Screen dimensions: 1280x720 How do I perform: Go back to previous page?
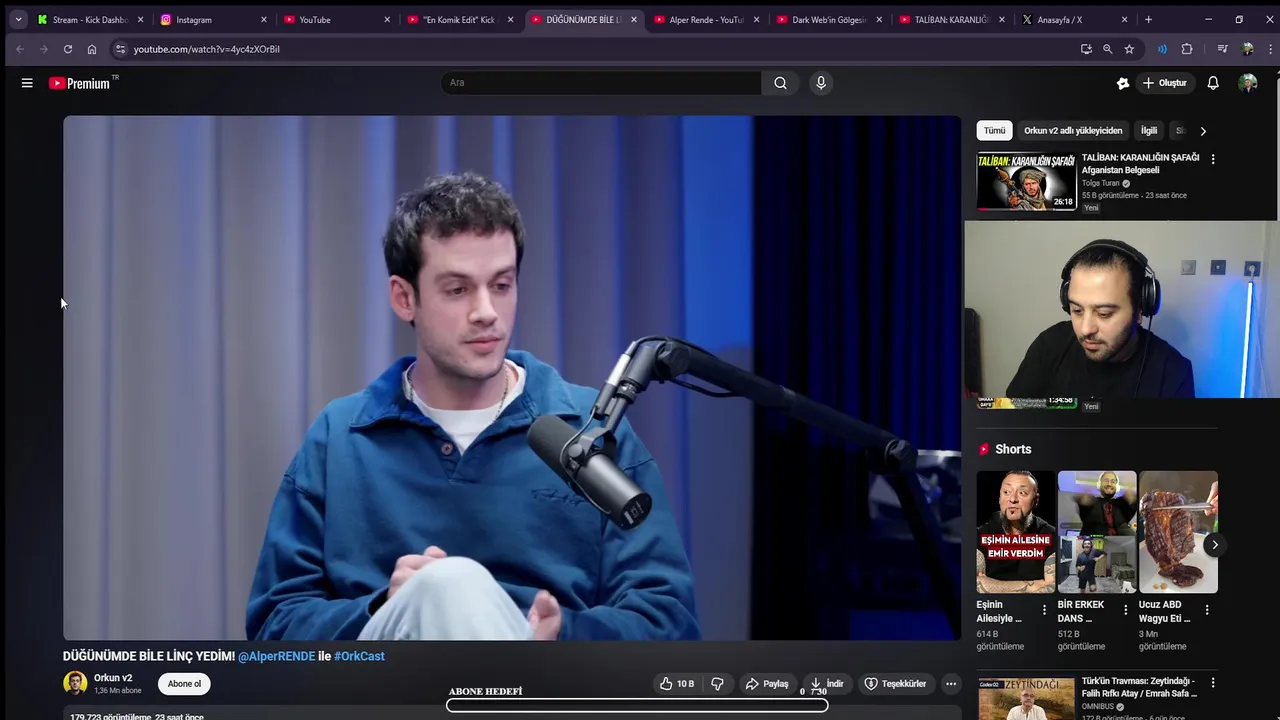19,49
